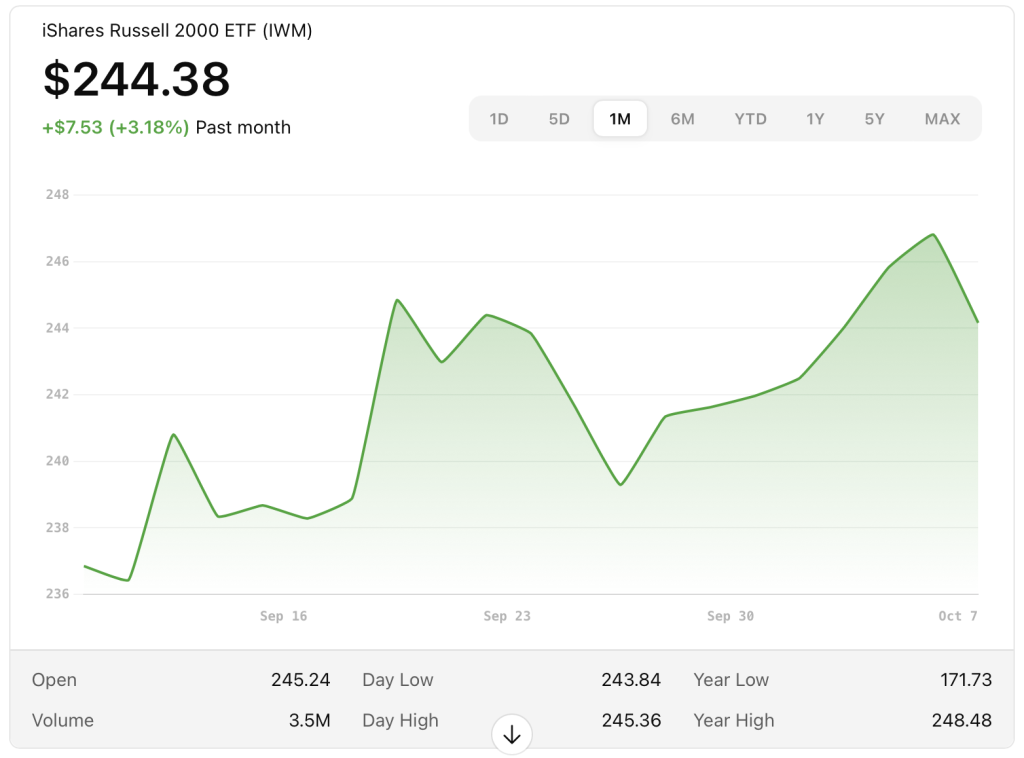This screenshot has height=758, width=1024.
Task: Click the selected 1M range tab
Action: click(x=620, y=119)
